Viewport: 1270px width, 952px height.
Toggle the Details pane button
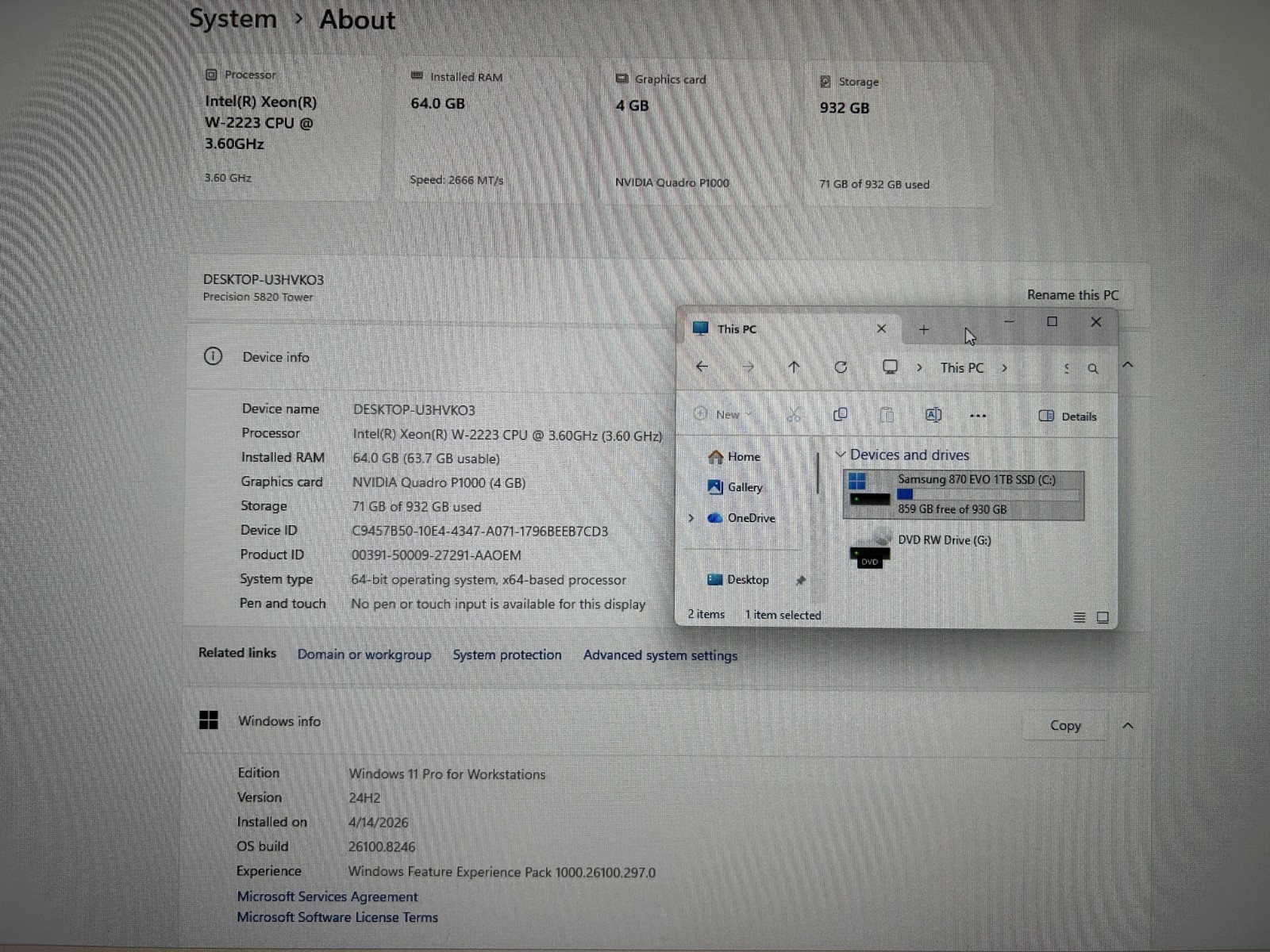tap(1068, 416)
